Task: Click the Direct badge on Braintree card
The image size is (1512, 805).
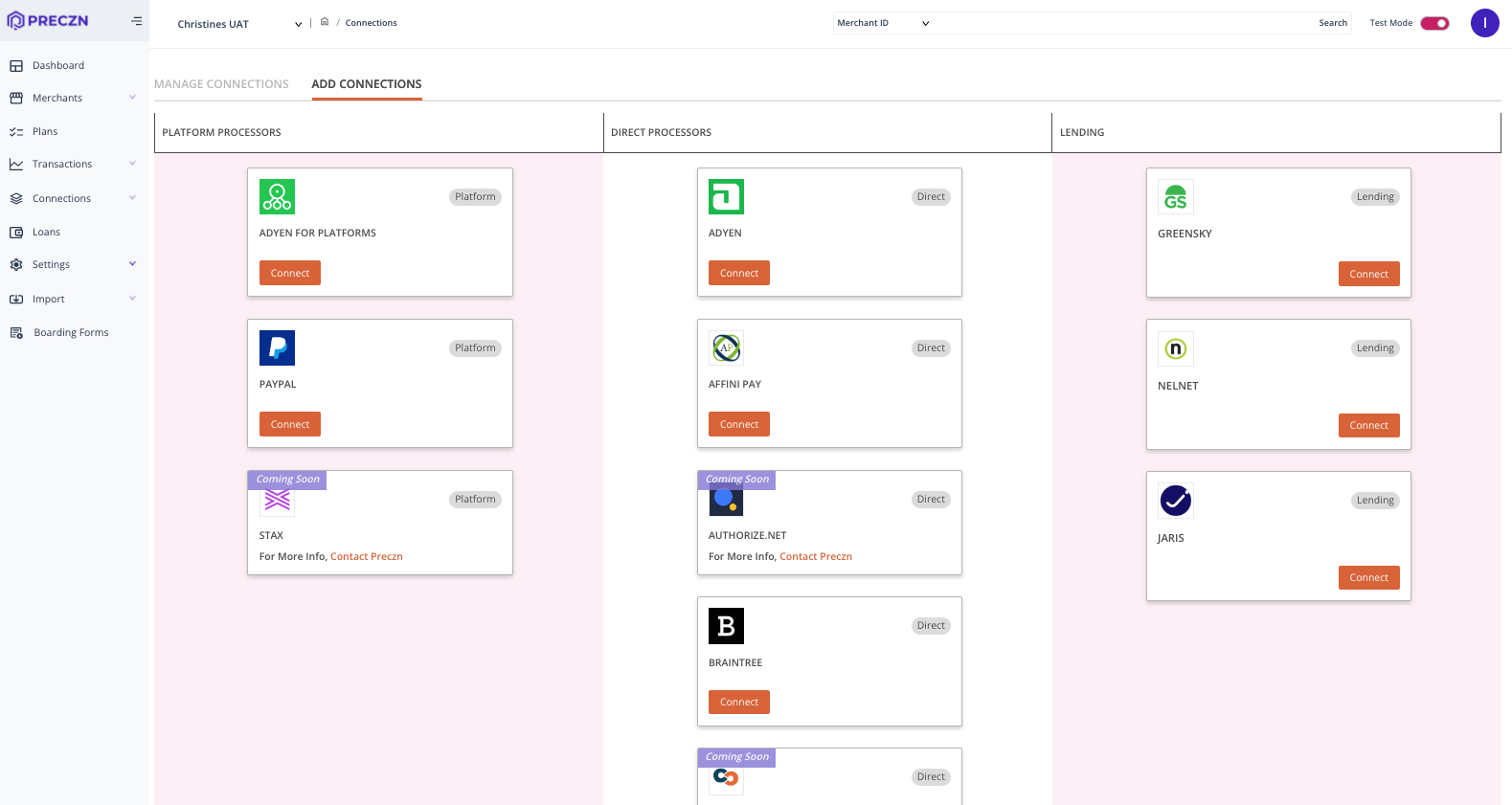Action: [931, 626]
